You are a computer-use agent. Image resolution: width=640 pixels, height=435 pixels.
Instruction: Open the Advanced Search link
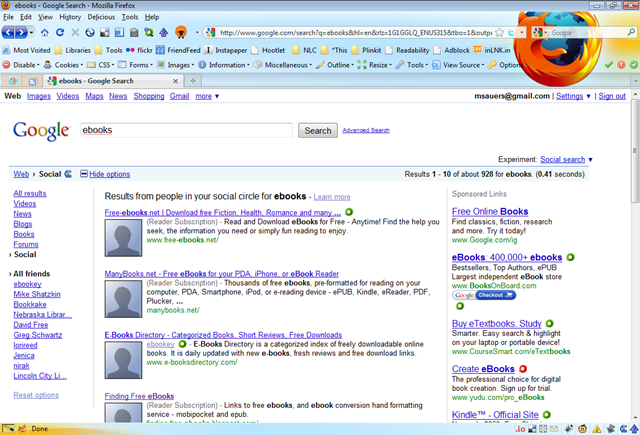[x=366, y=130]
